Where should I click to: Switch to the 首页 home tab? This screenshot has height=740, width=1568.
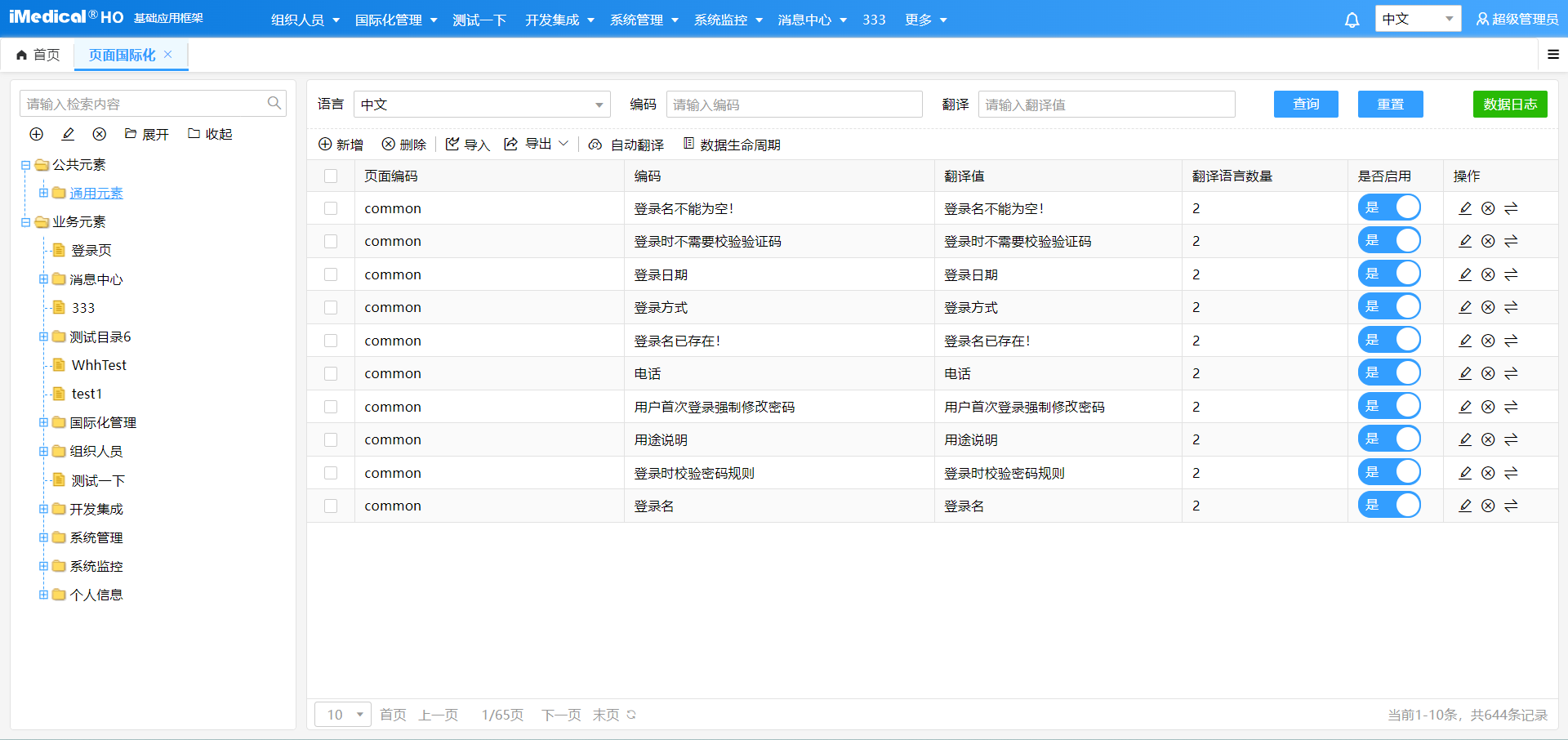coord(38,55)
